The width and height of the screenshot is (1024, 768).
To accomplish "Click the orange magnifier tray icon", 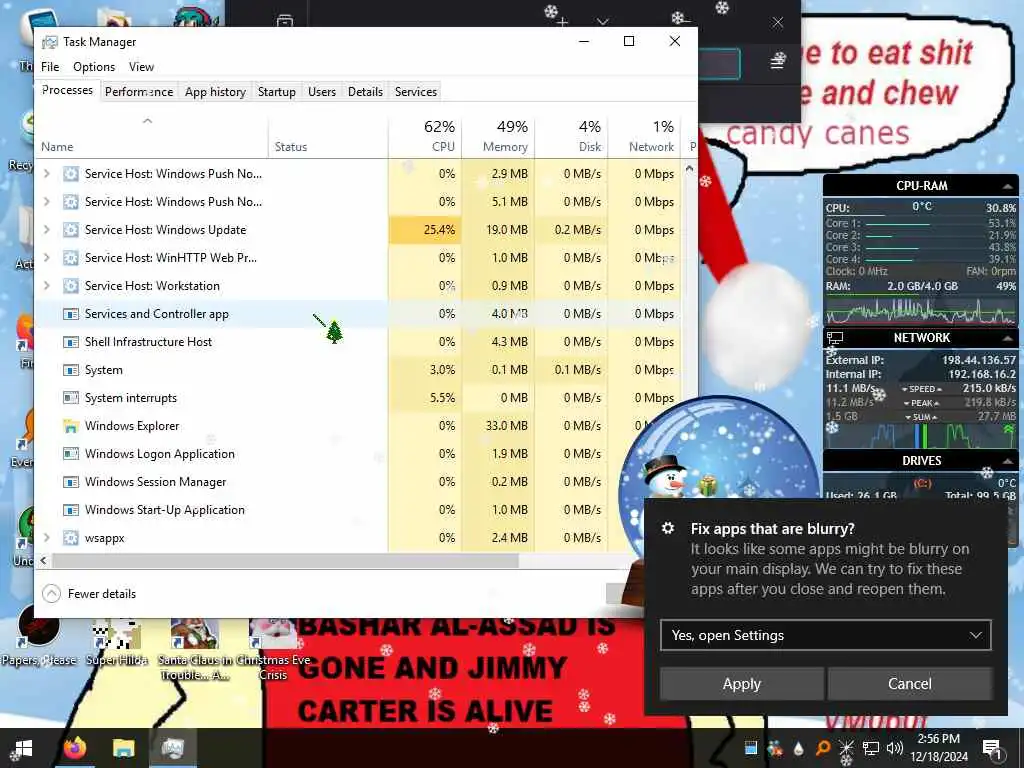I will coord(823,748).
